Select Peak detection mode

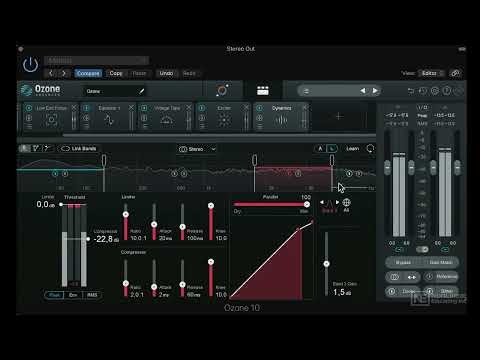click(54, 295)
